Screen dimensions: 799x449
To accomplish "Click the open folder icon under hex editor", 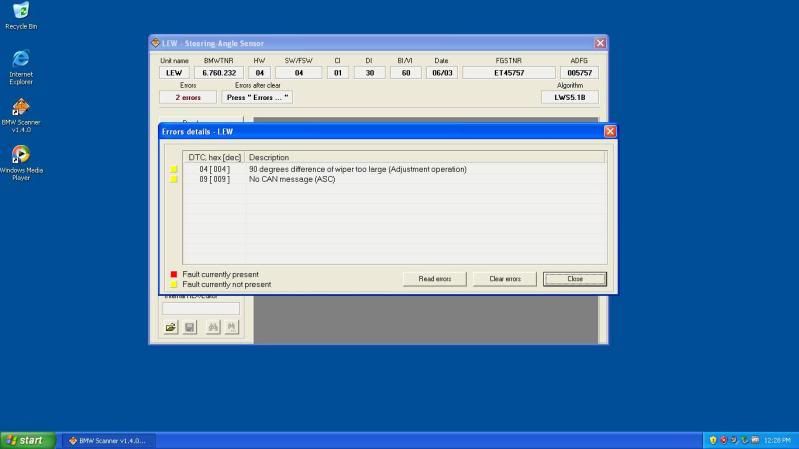I will (172, 327).
